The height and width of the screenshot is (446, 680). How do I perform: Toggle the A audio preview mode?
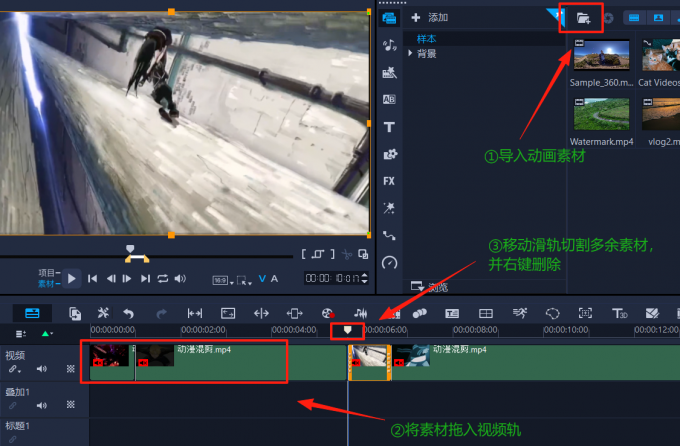pos(274,279)
